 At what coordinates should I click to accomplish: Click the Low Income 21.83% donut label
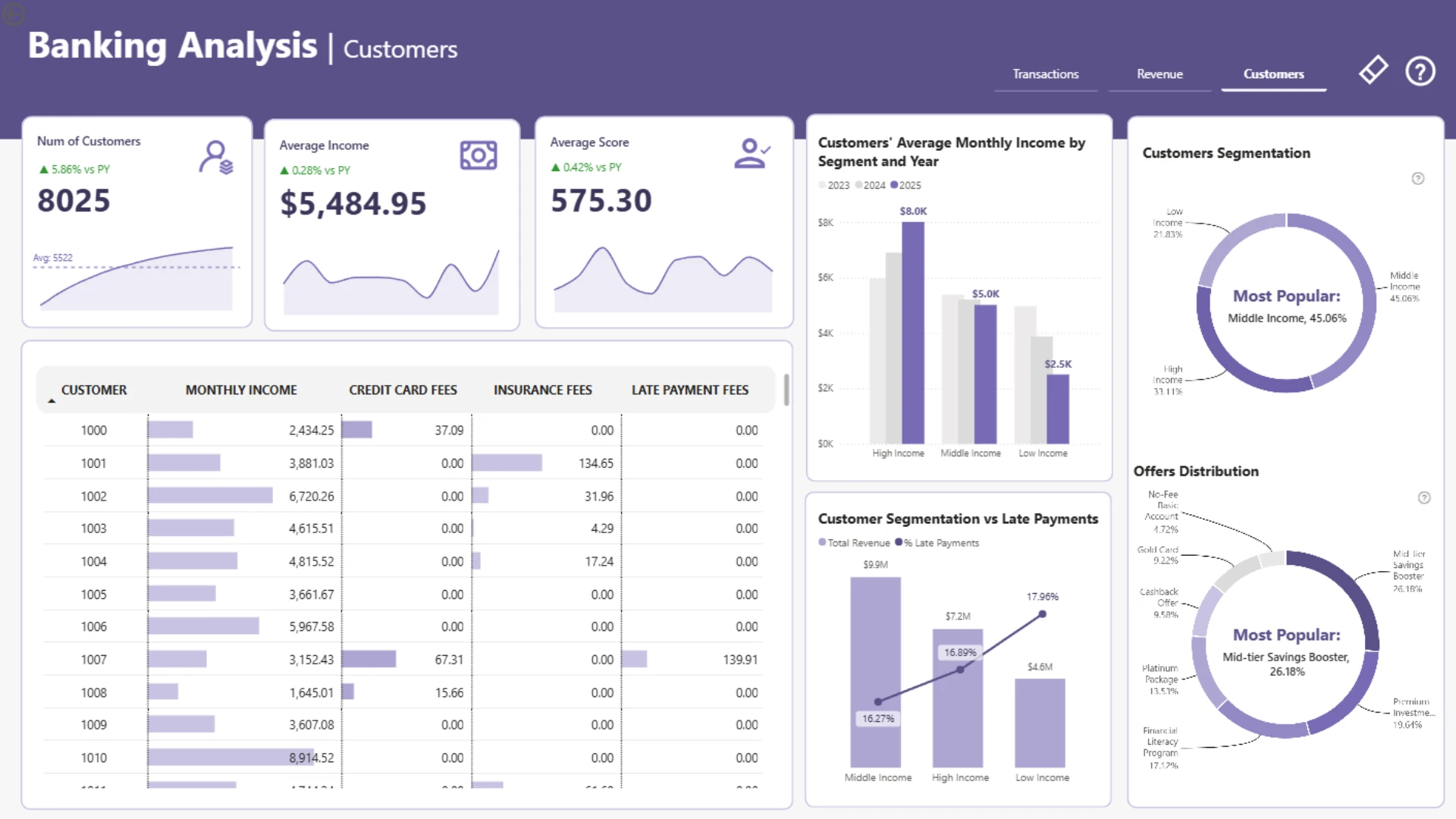click(1168, 223)
